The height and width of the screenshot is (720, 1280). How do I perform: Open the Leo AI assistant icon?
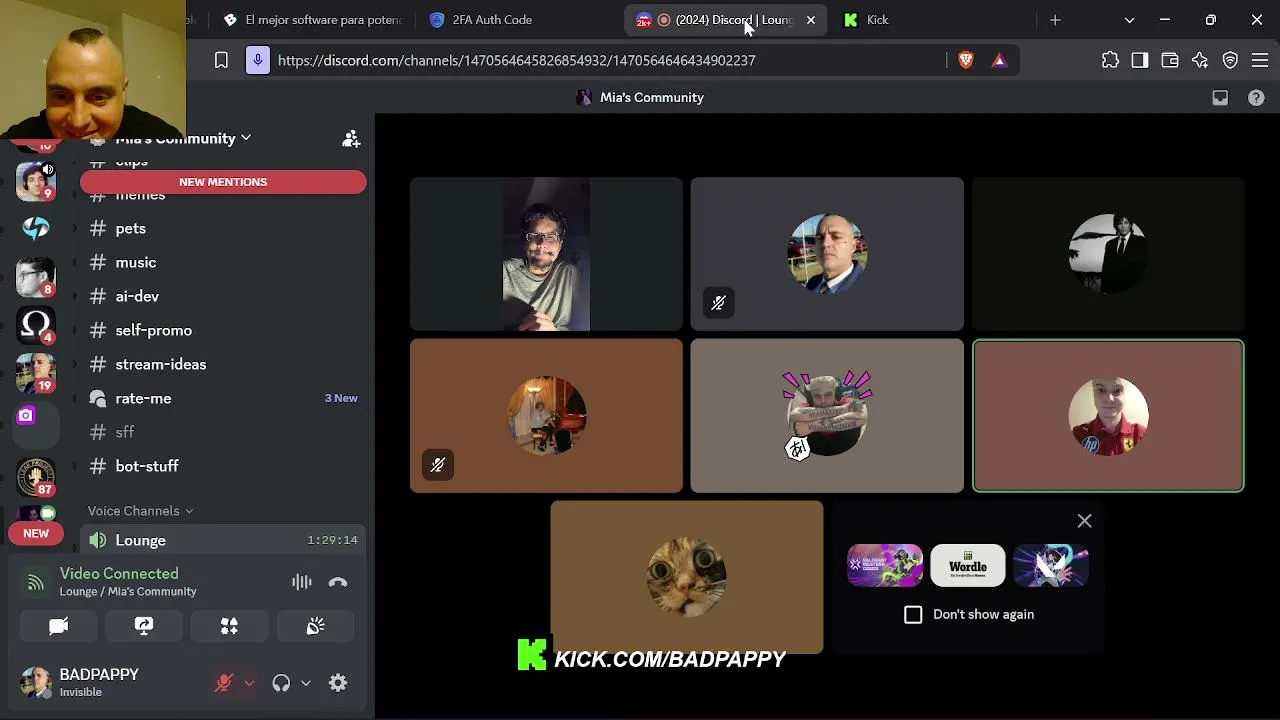(1200, 61)
